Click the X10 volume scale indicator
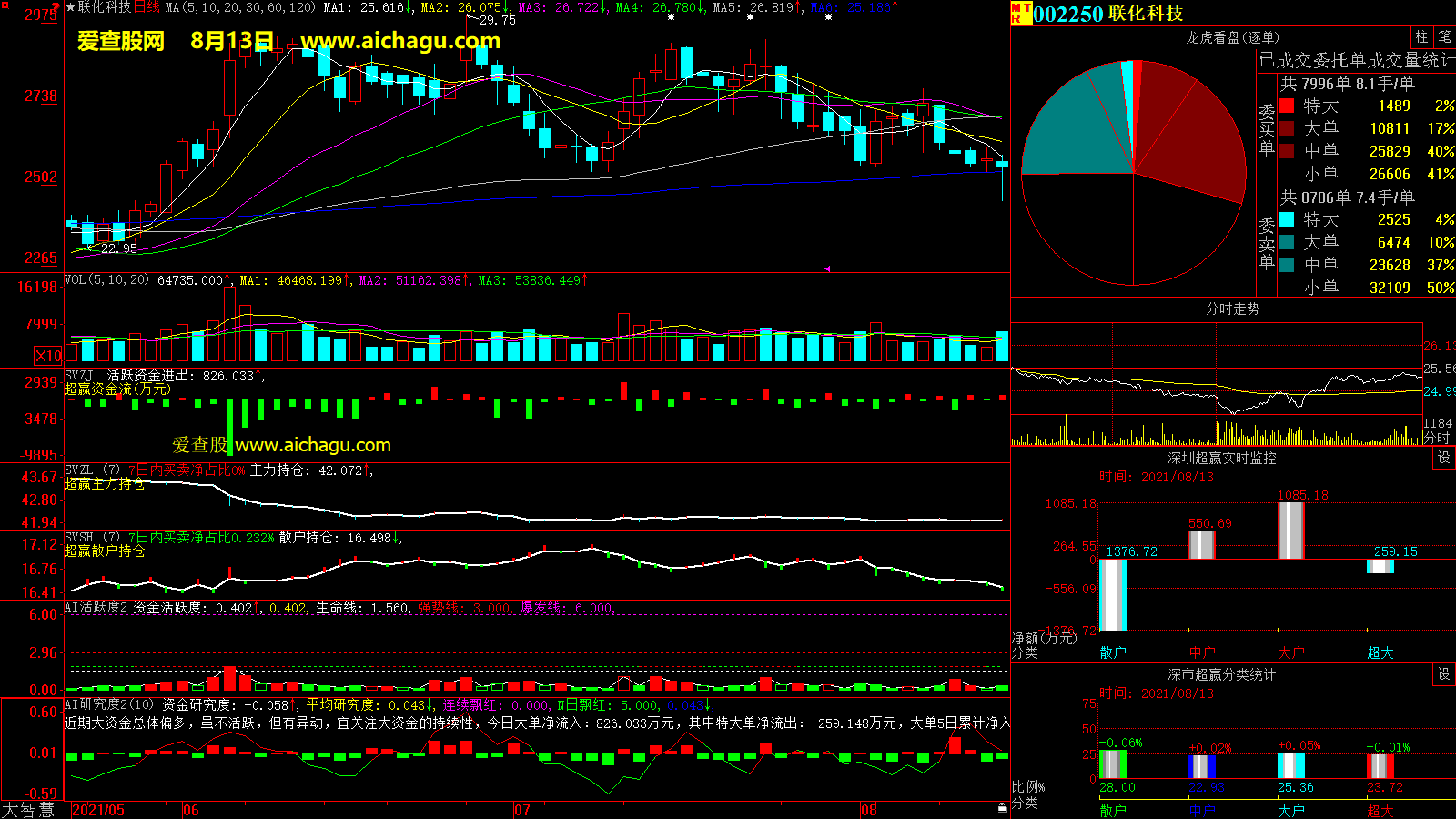Image resolution: width=1456 pixels, height=819 pixels. pos(48,356)
